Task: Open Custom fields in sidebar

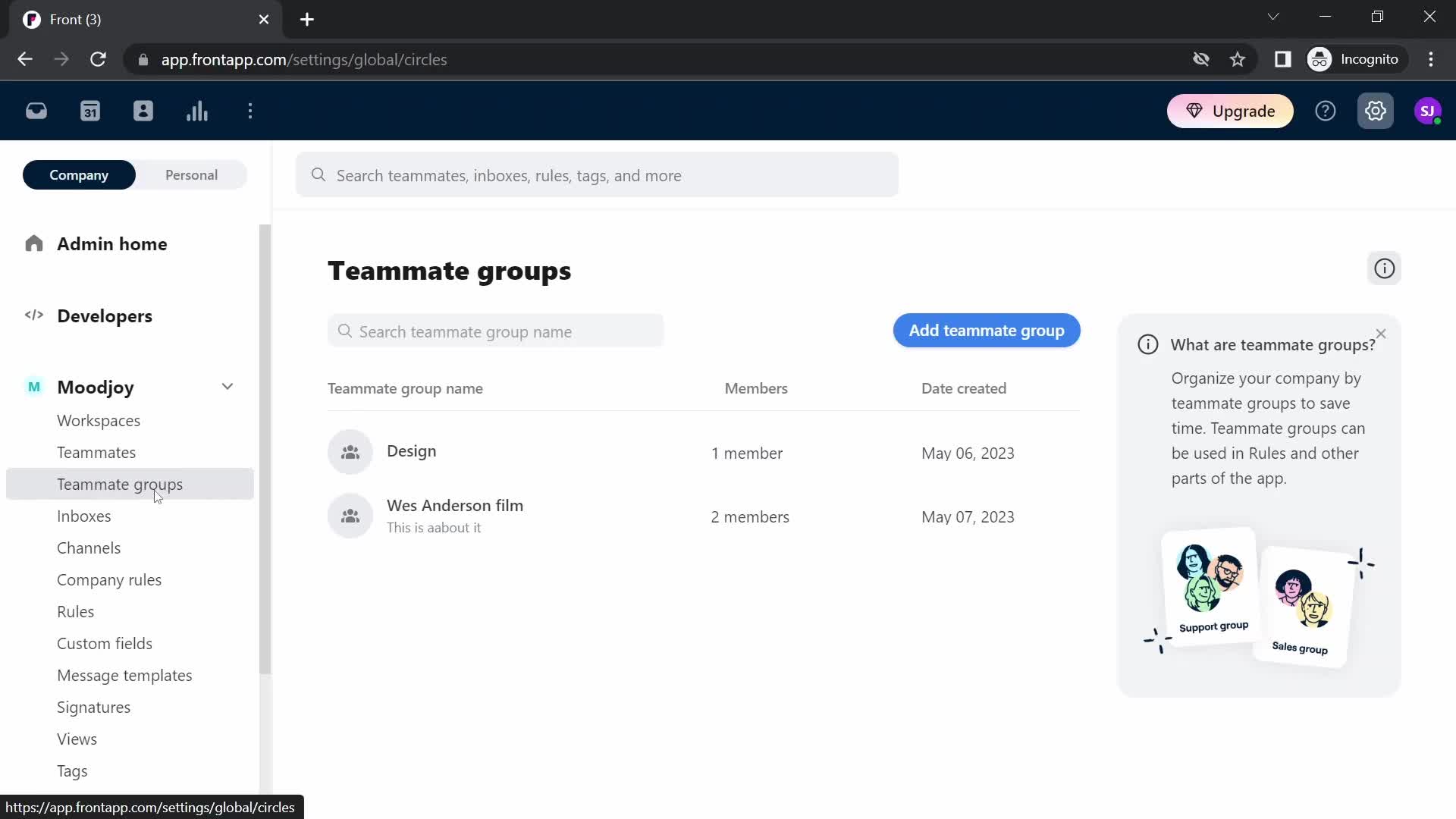Action: (105, 644)
